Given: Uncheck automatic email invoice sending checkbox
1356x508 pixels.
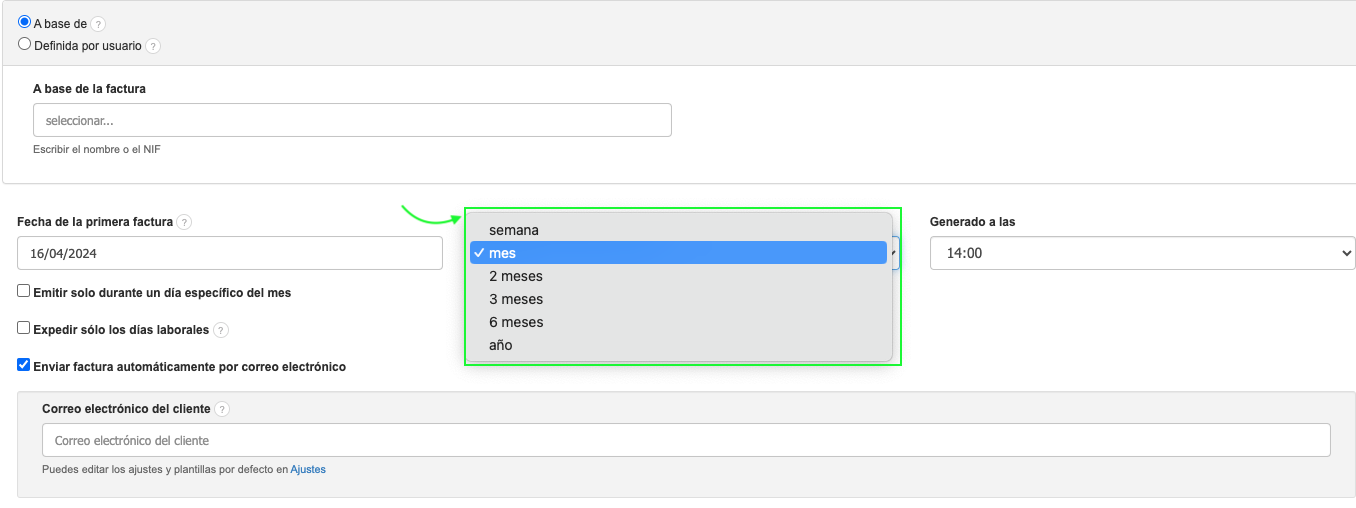Looking at the screenshot, I should click(24, 366).
